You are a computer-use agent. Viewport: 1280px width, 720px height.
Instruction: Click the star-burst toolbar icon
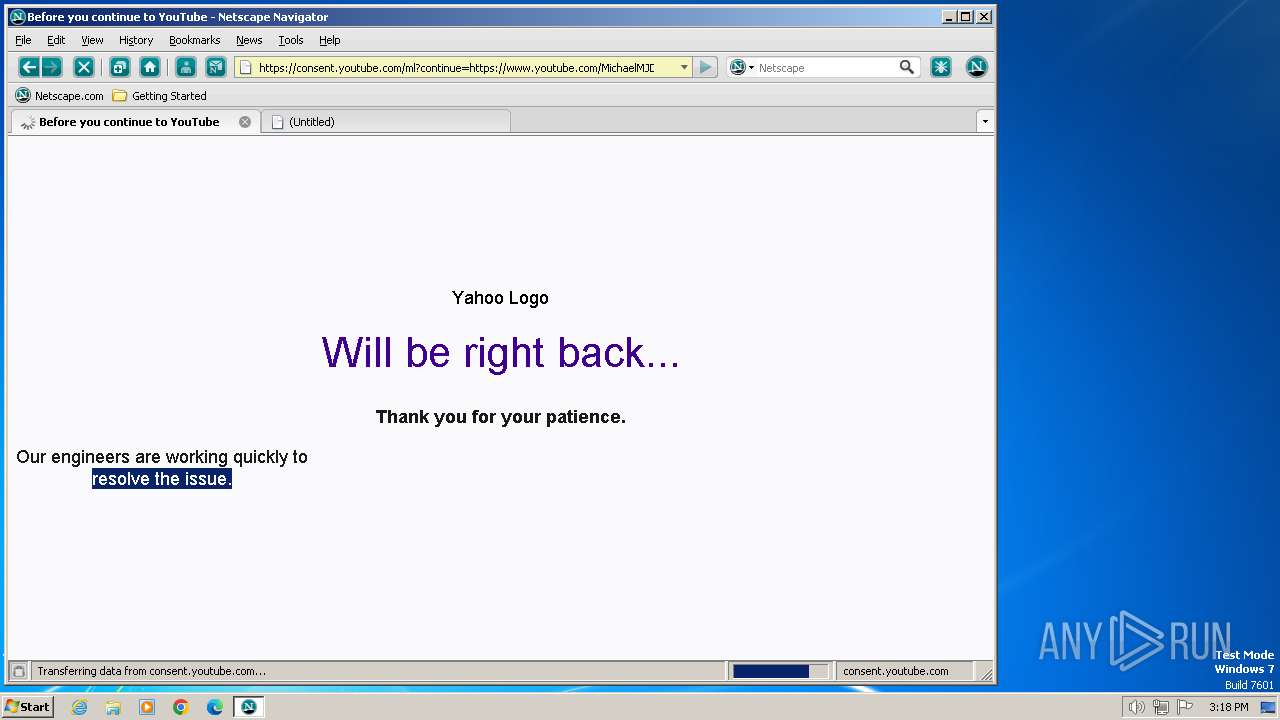point(941,67)
